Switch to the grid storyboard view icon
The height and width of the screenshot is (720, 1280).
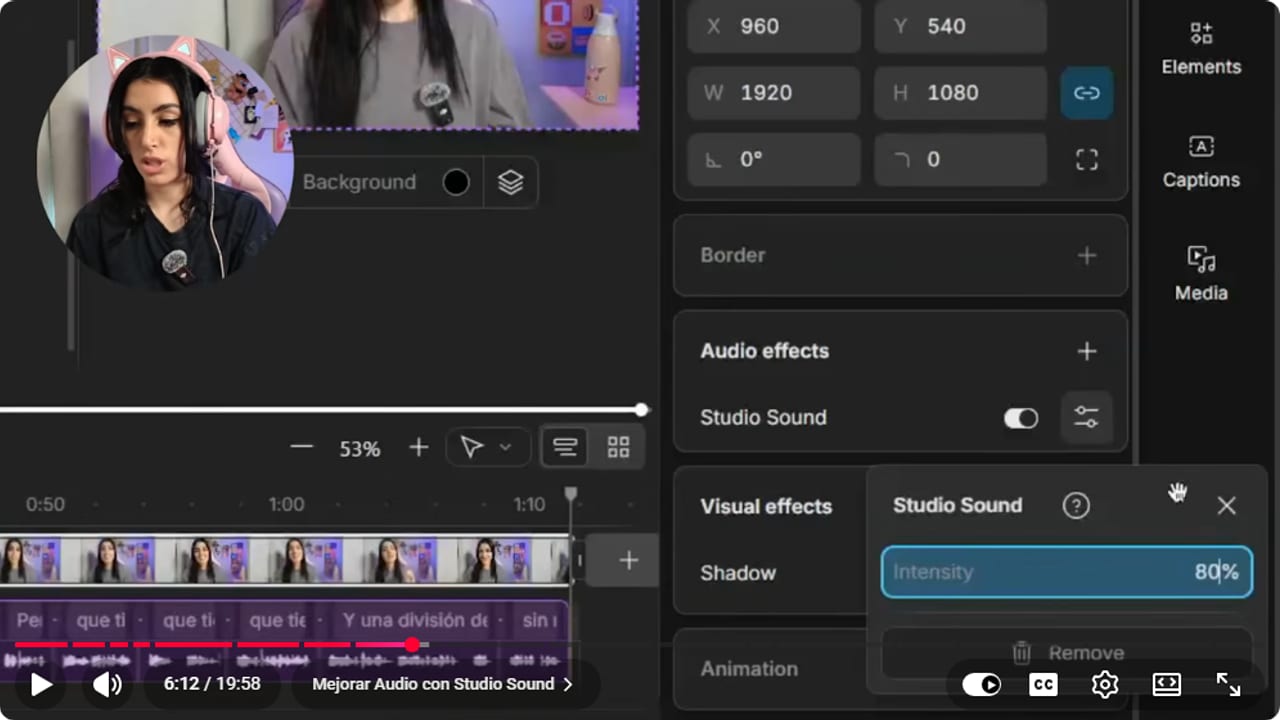(x=619, y=448)
